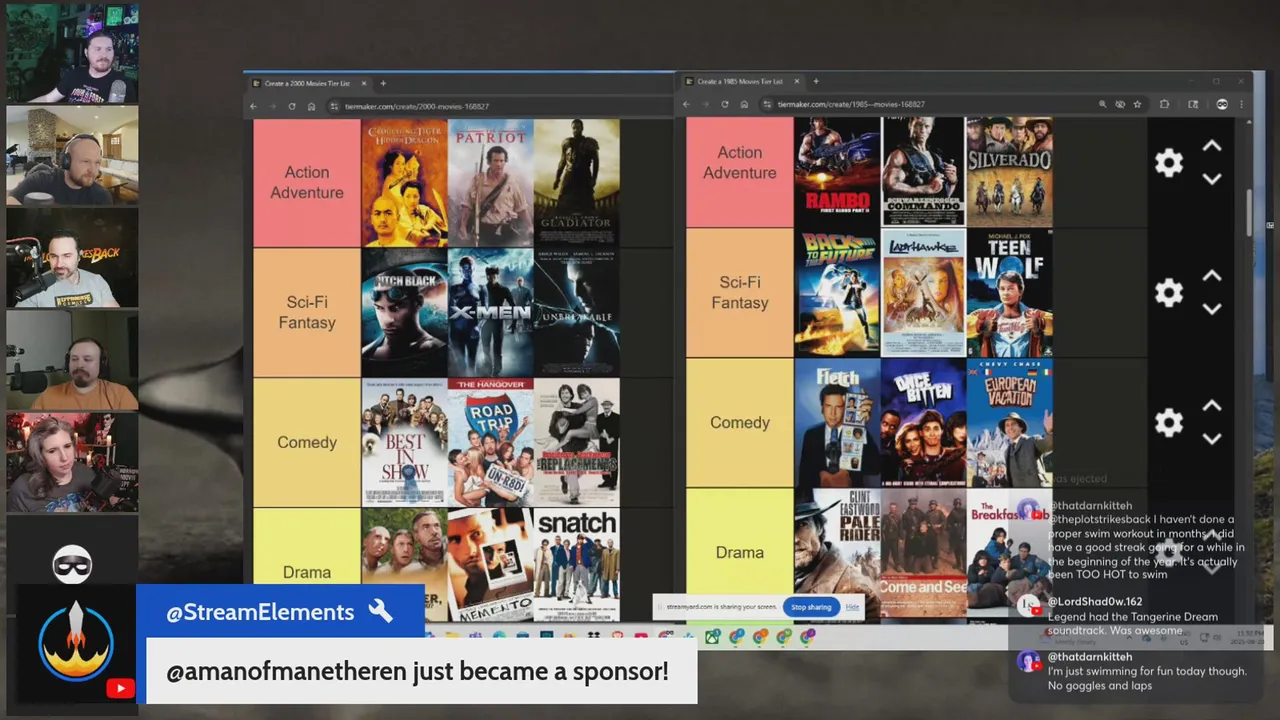The width and height of the screenshot is (1280, 720).
Task: Open settings gear for 1985 Action Adventure row
Action: tap(1169, 163)
